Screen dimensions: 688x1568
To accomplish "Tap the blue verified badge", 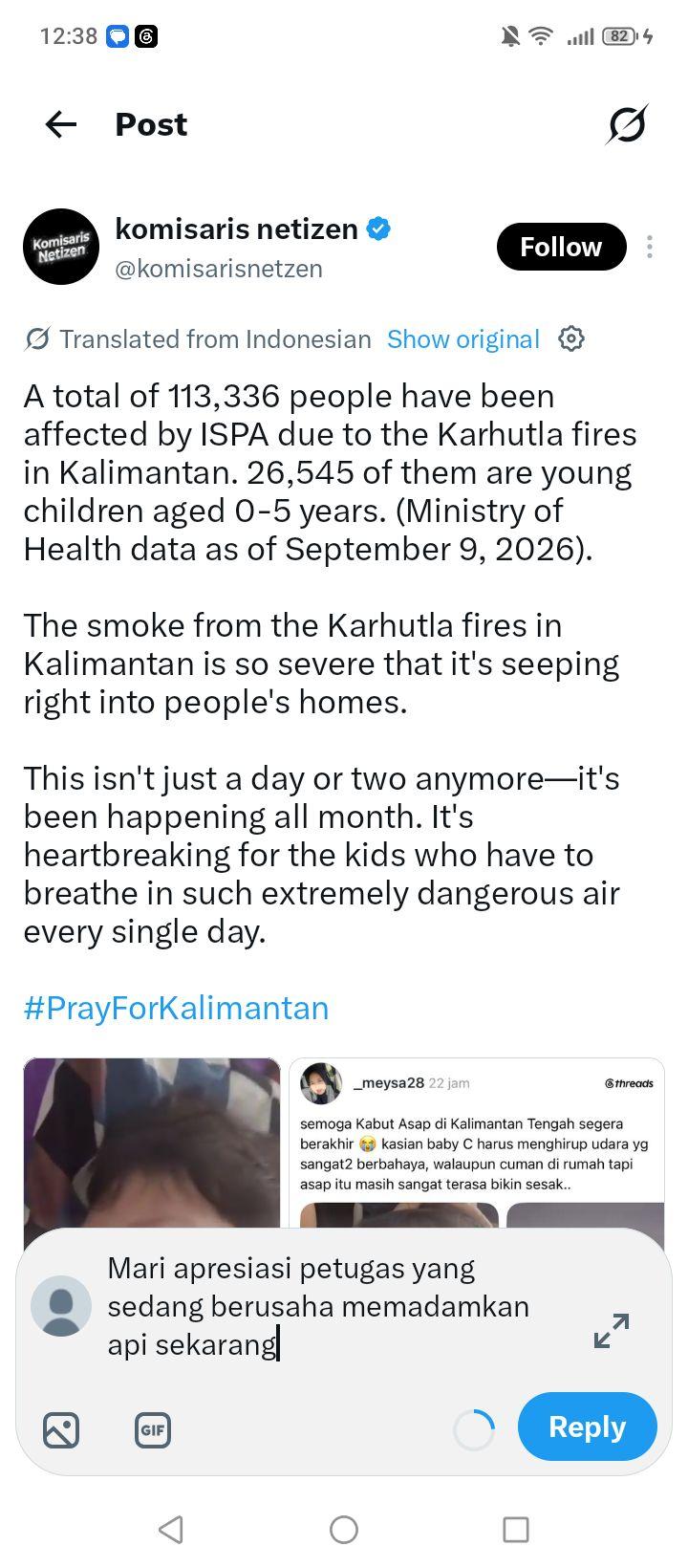I will coord(379,229).
